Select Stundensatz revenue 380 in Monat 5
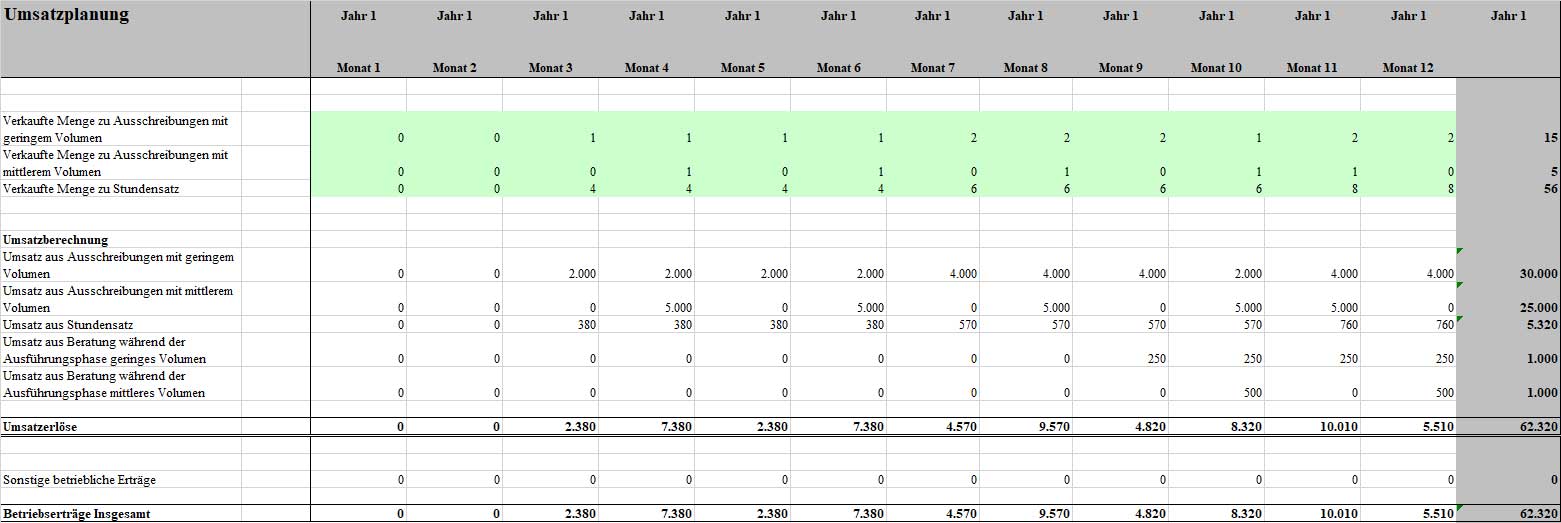The height and width of the screenshot is (523, 1561). [780, 325]
